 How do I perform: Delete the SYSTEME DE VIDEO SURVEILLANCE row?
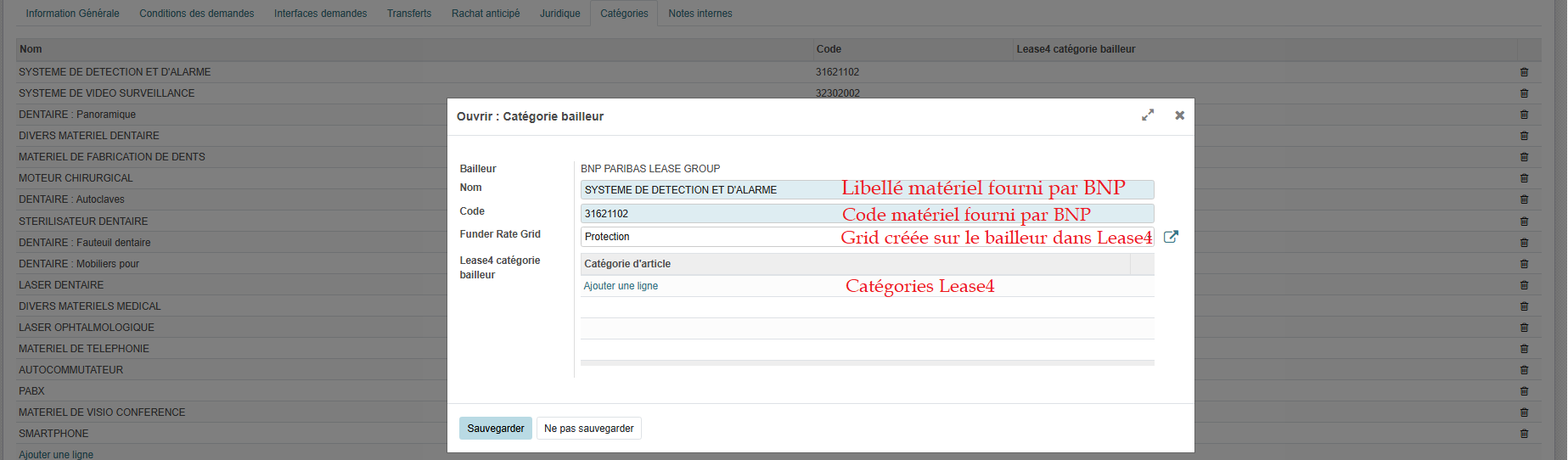1524,93
